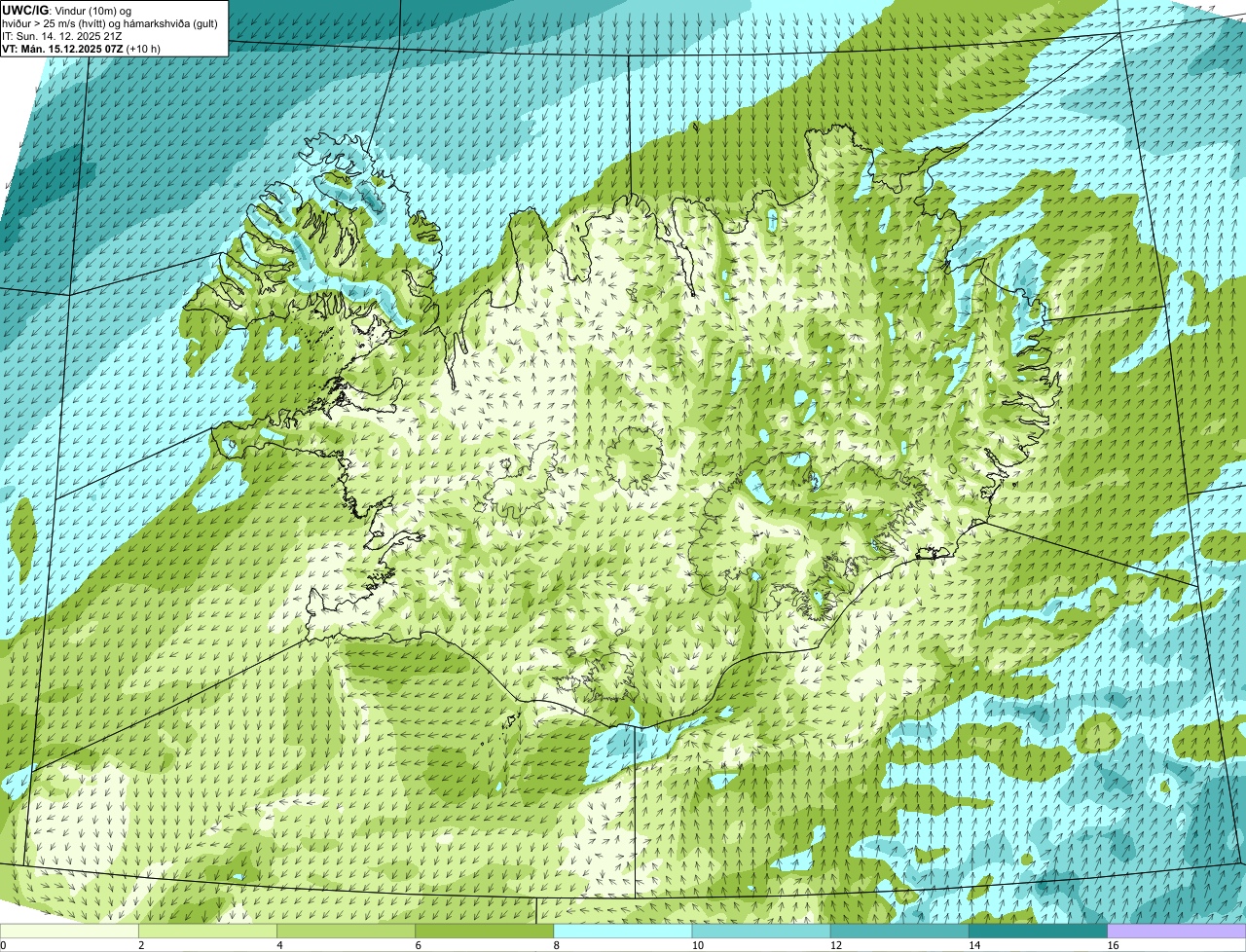Click the light cyan 8–10 m/s legend swatch
Screen dimensions: 1246x952
coord(622,932)
